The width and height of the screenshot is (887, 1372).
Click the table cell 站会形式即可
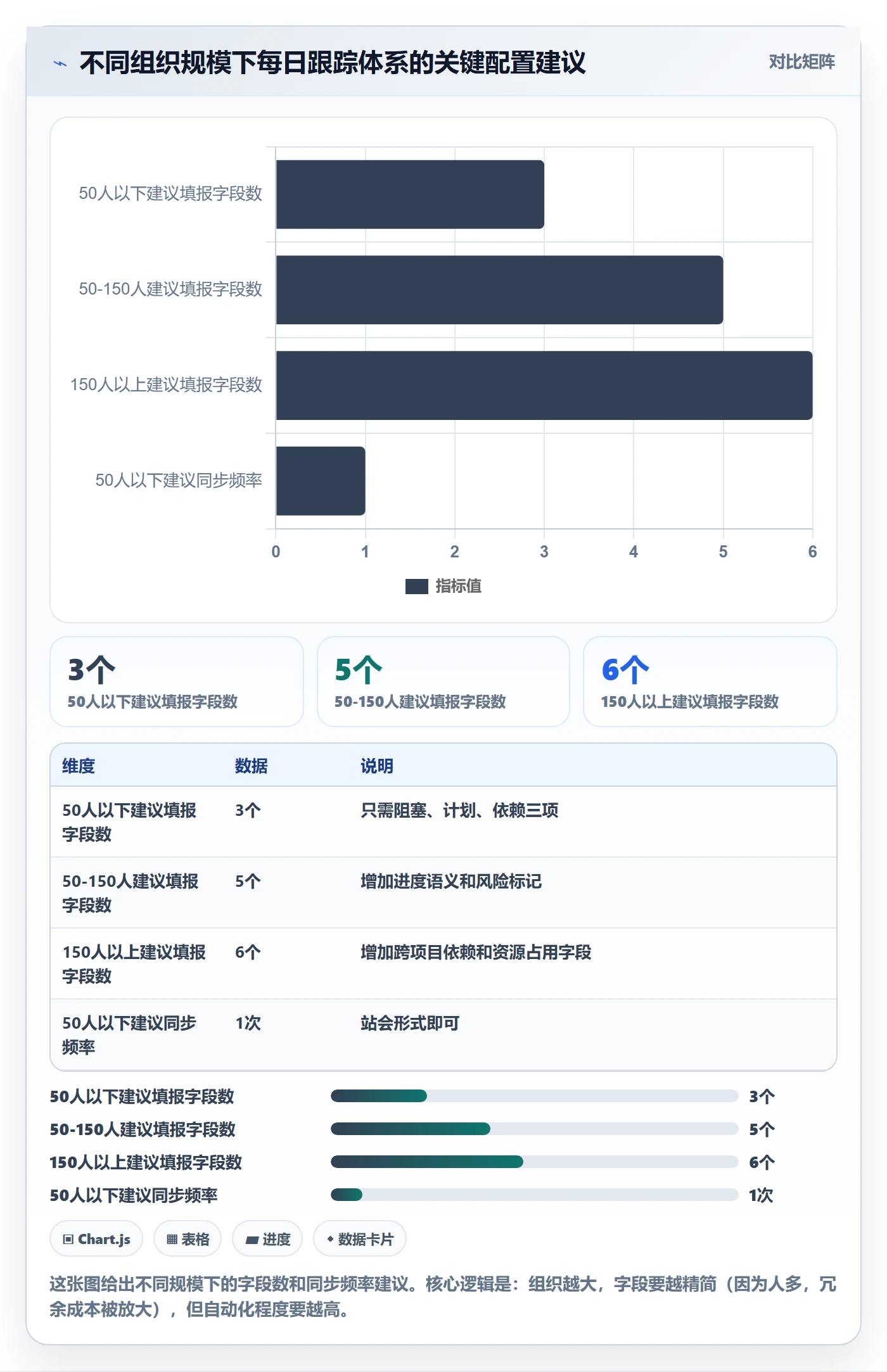[410, 1023]
